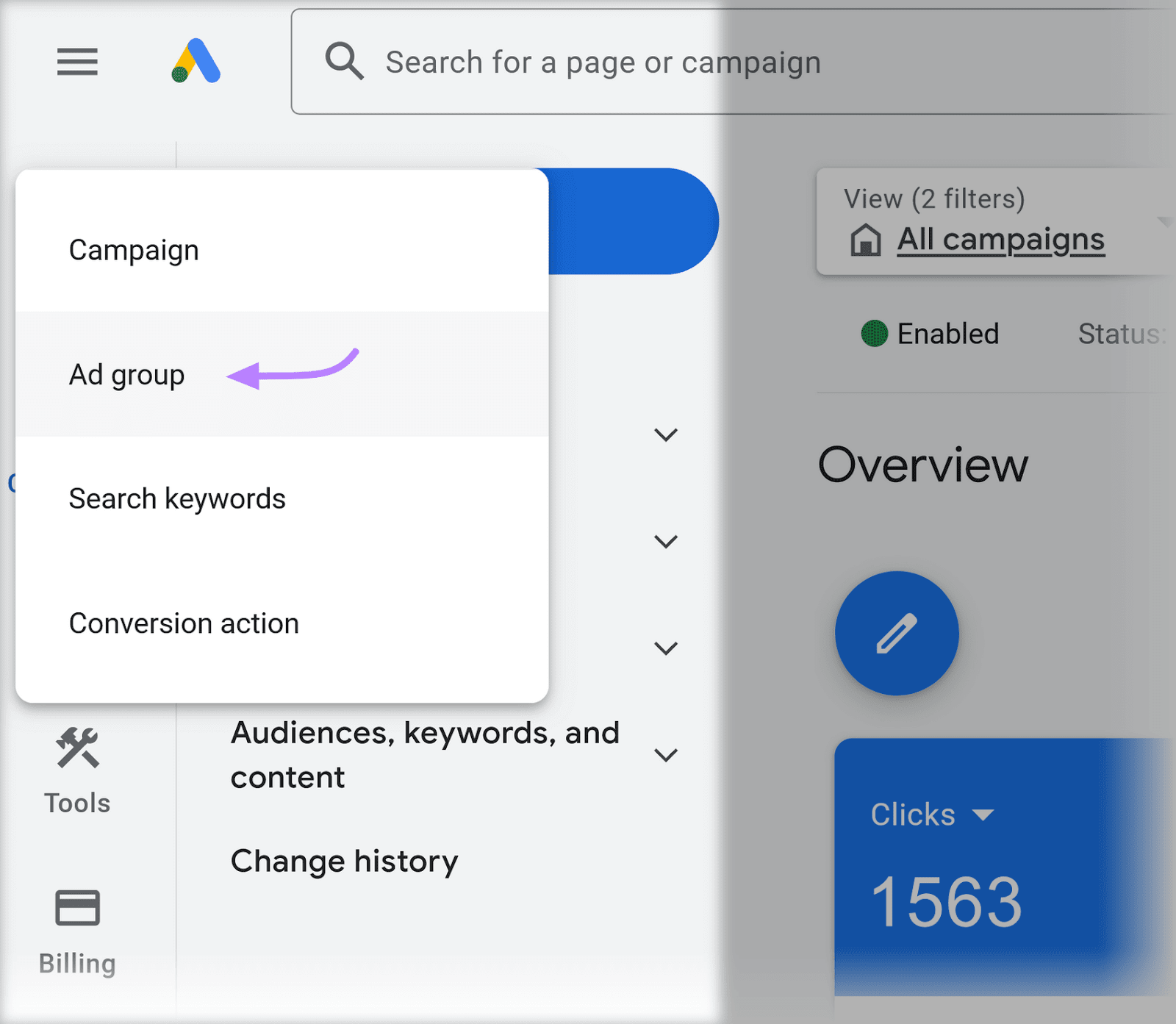Click the search for a page or campaign field
This screenshot has width=1176, height=1024.
point(603,62)
